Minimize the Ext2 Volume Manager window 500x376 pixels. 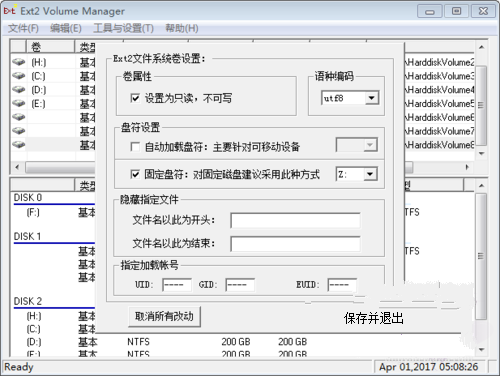pos(430,12)
